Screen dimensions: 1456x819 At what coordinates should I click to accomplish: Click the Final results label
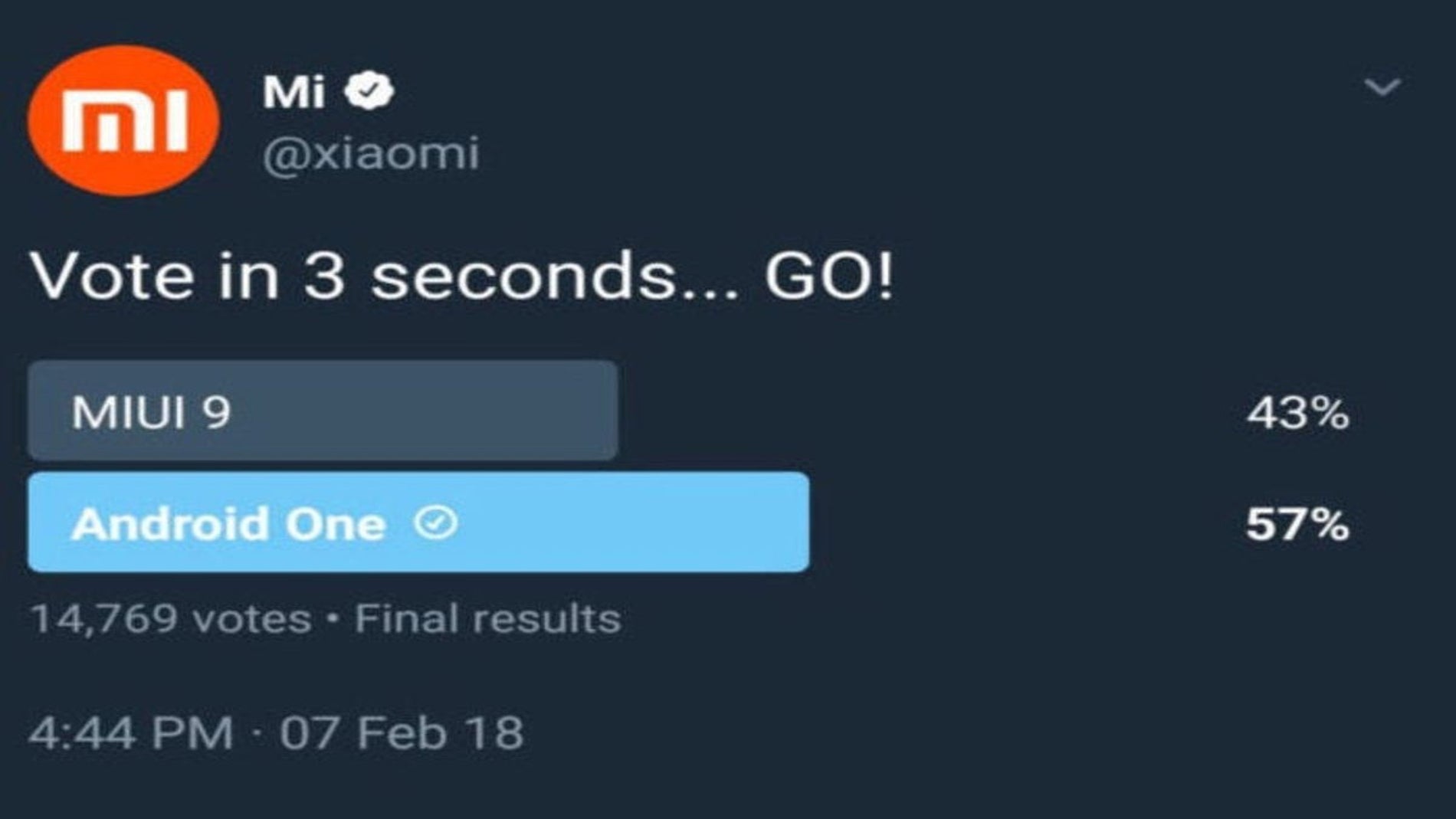click(x=487, y=618)
